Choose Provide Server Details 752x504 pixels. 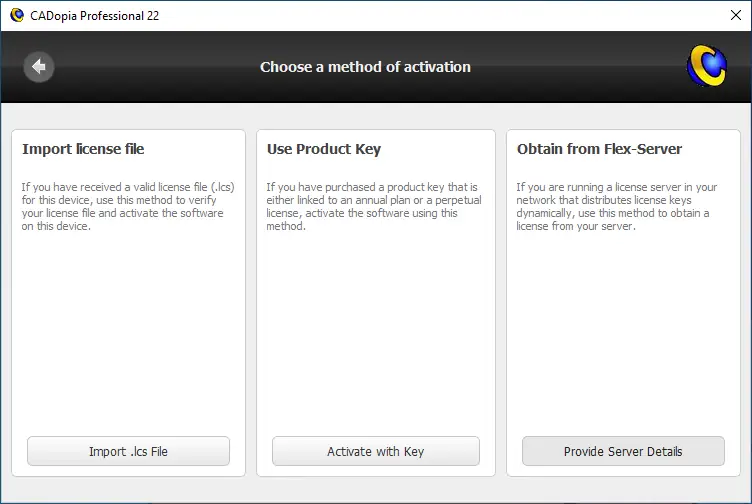point(623,451)
